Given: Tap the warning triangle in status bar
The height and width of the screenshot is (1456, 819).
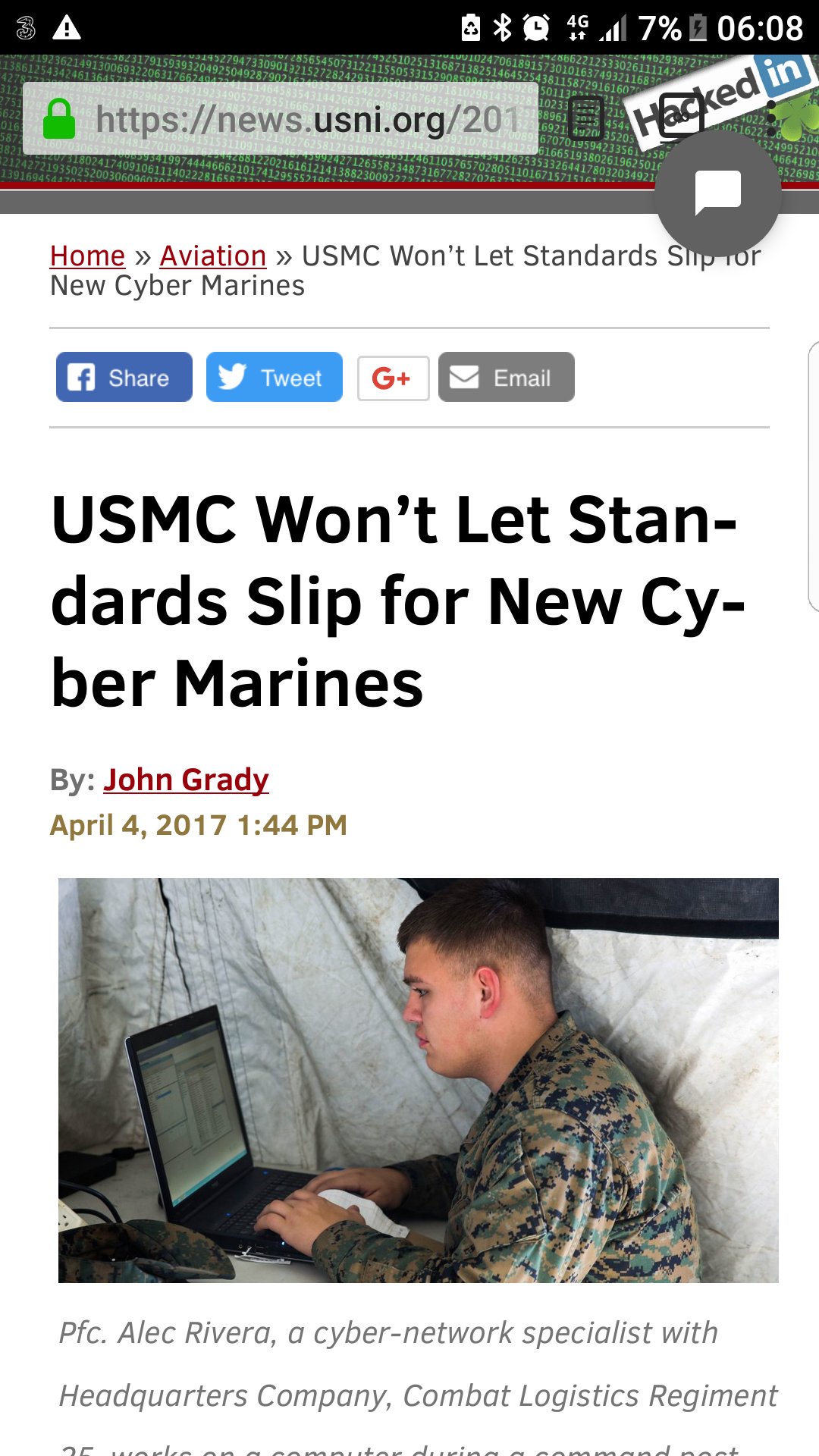Looking at the screenshot, I should [67, 28].
